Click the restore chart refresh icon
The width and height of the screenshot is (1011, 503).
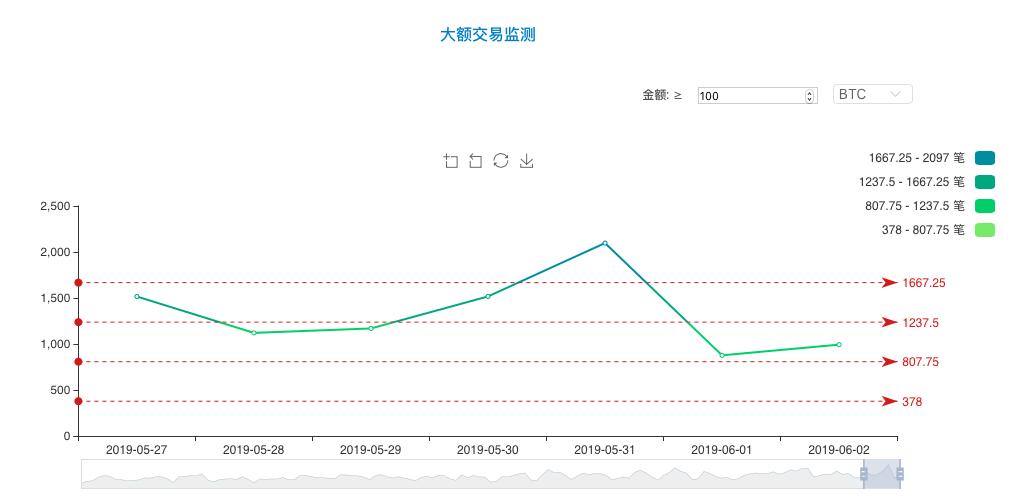(x=501, y=161)
